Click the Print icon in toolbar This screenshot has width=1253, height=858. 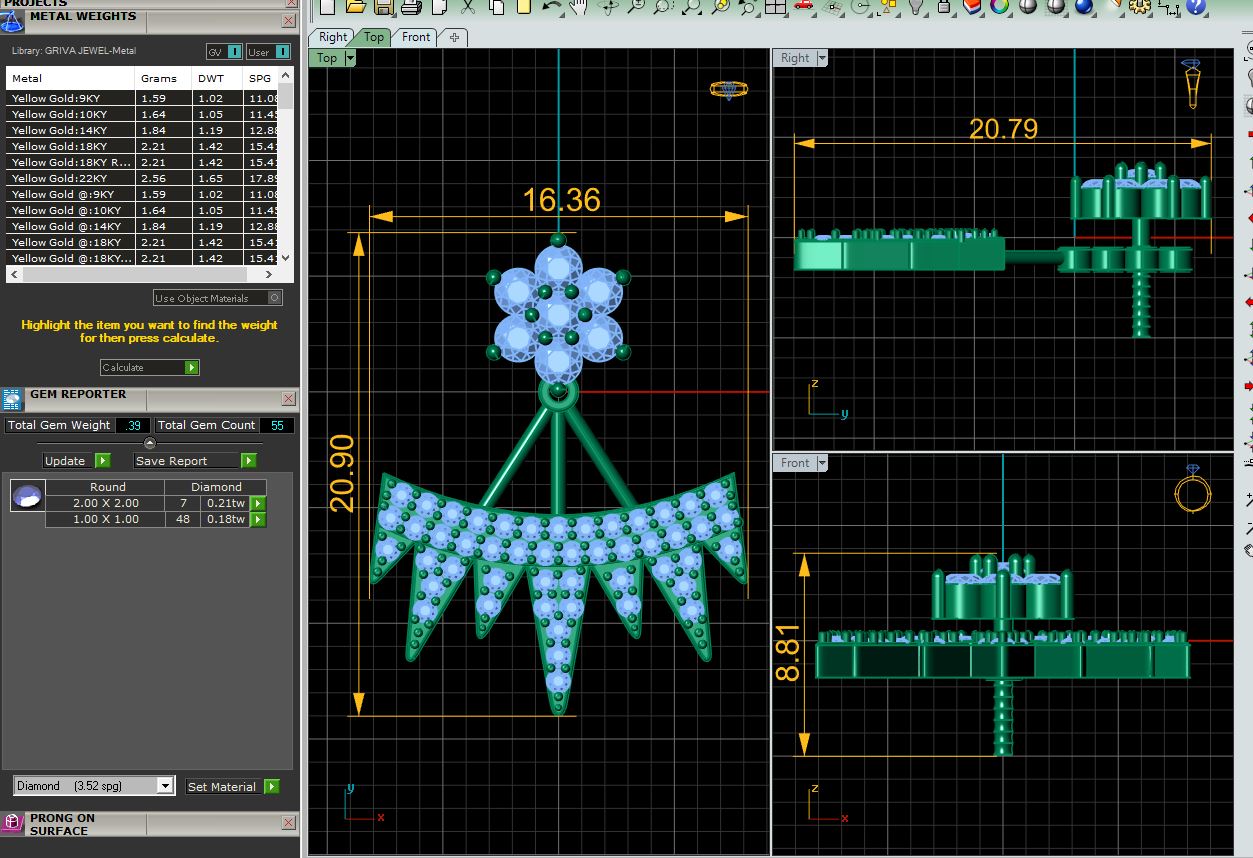(x=411, y=7)
